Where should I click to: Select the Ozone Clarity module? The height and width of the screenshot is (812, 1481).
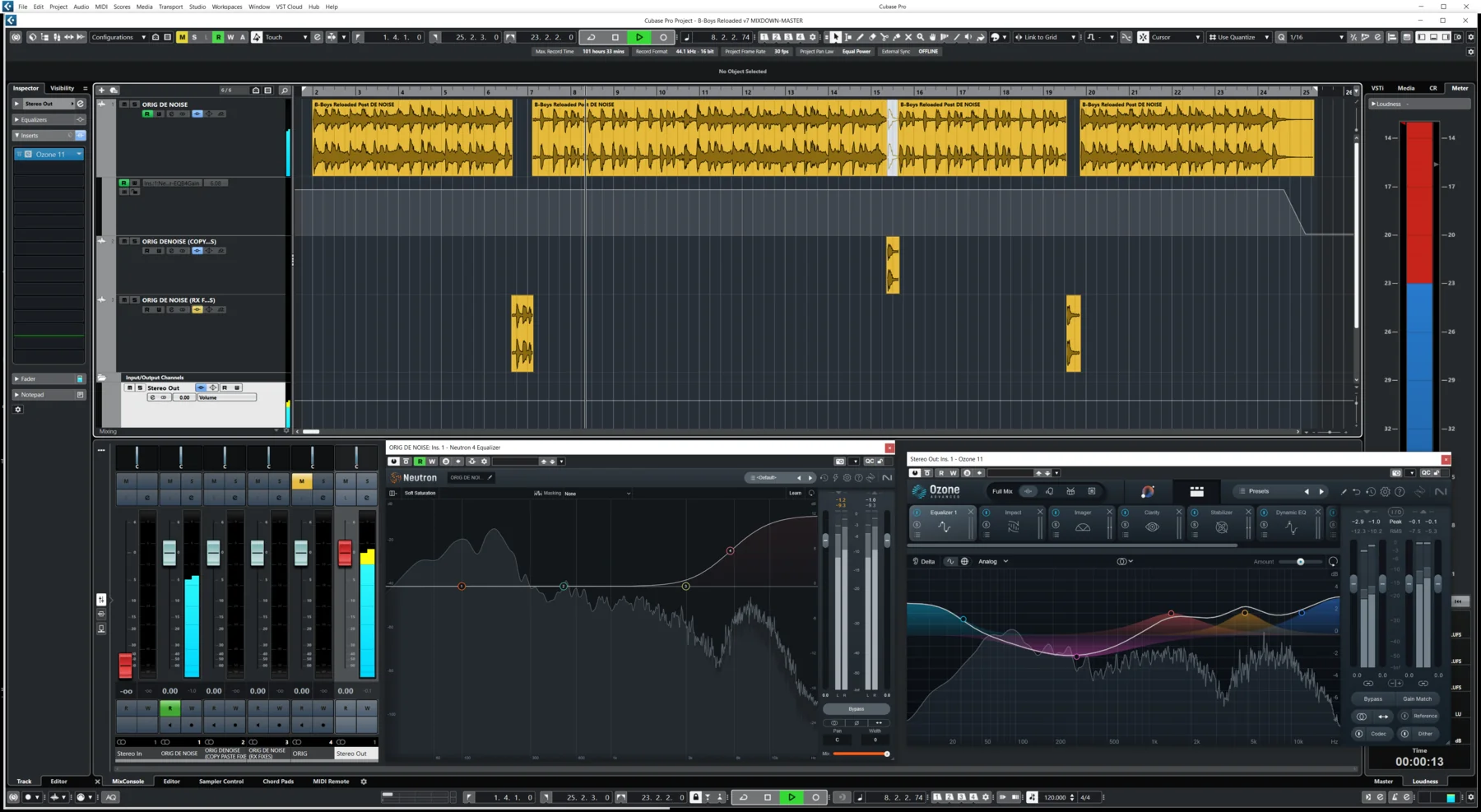tap(1151, 523)
